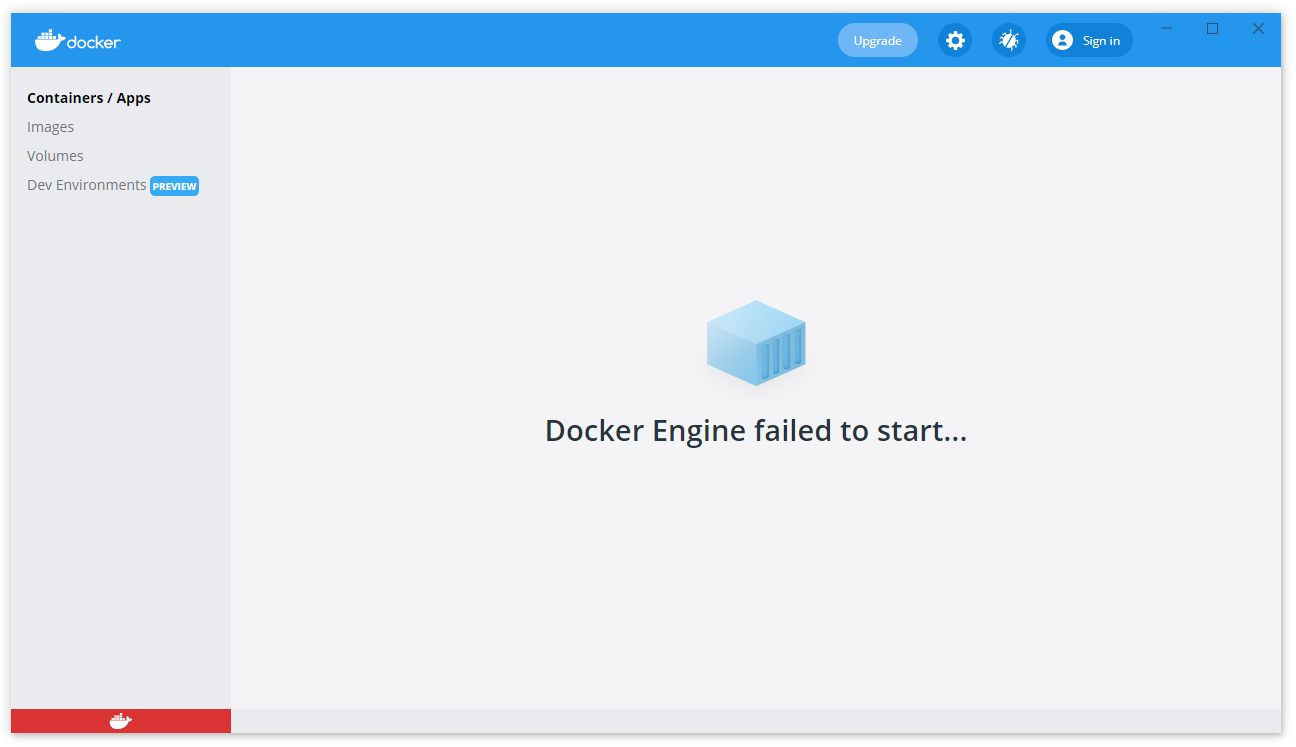Click the 'docker' wordmark next to the whale logo
Viewport: 1296px width, 747px height.
pos(93,41)
